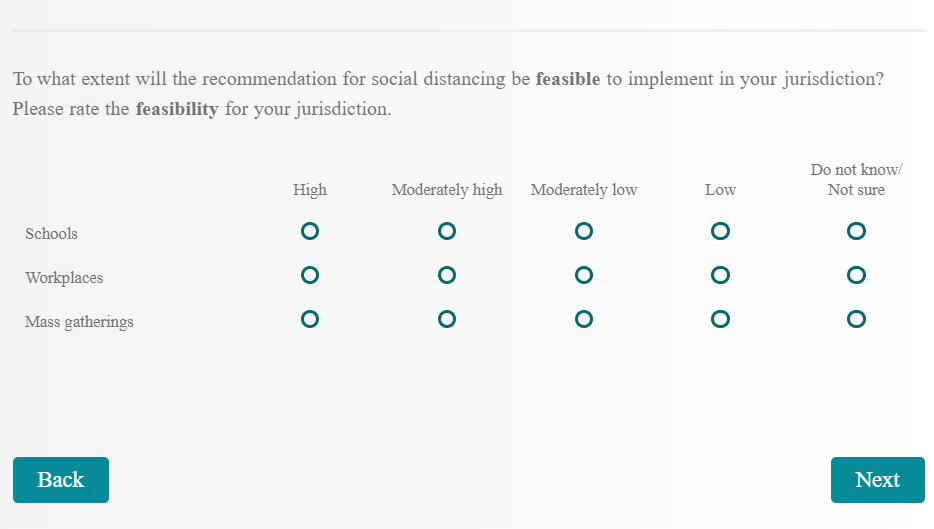The width and height of the screenshot is (934, 529).
Task: Rate Workplaces feasibility as Low
Action: (720, 275)
